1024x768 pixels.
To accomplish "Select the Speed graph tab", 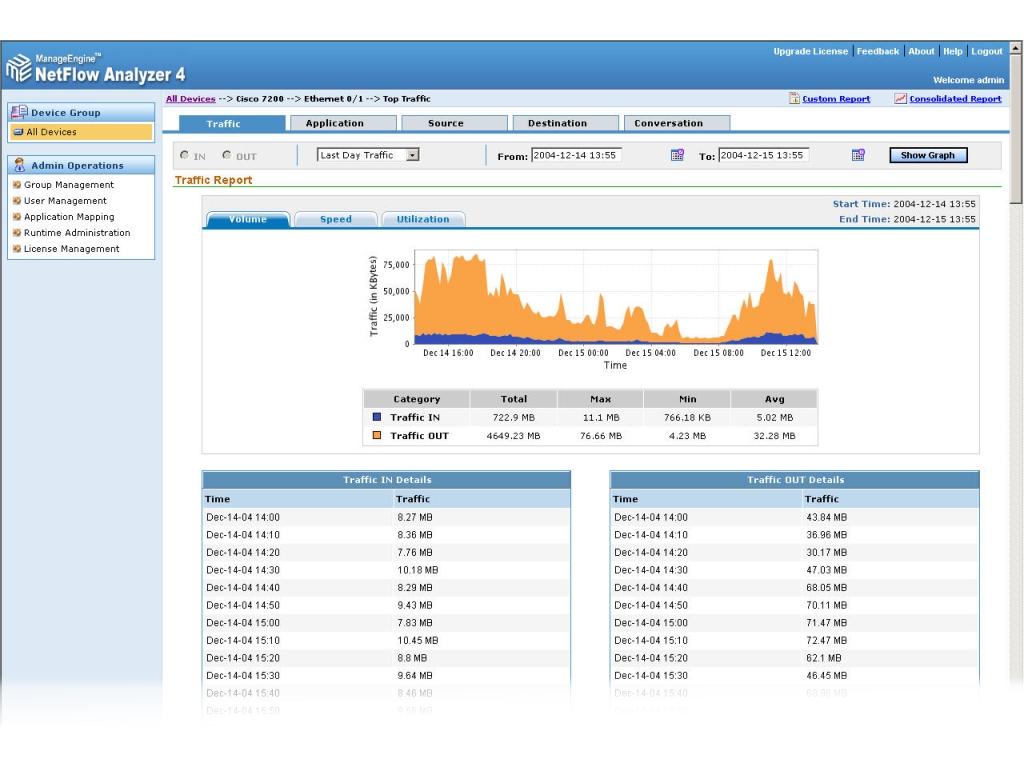I will point(336,219).
